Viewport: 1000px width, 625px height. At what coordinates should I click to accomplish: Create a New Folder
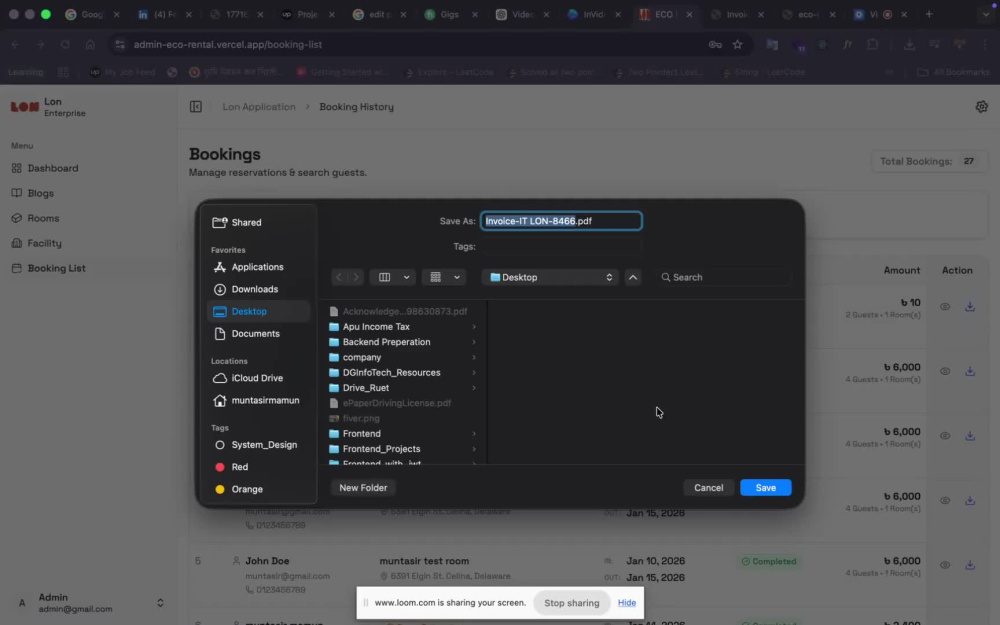363,487
